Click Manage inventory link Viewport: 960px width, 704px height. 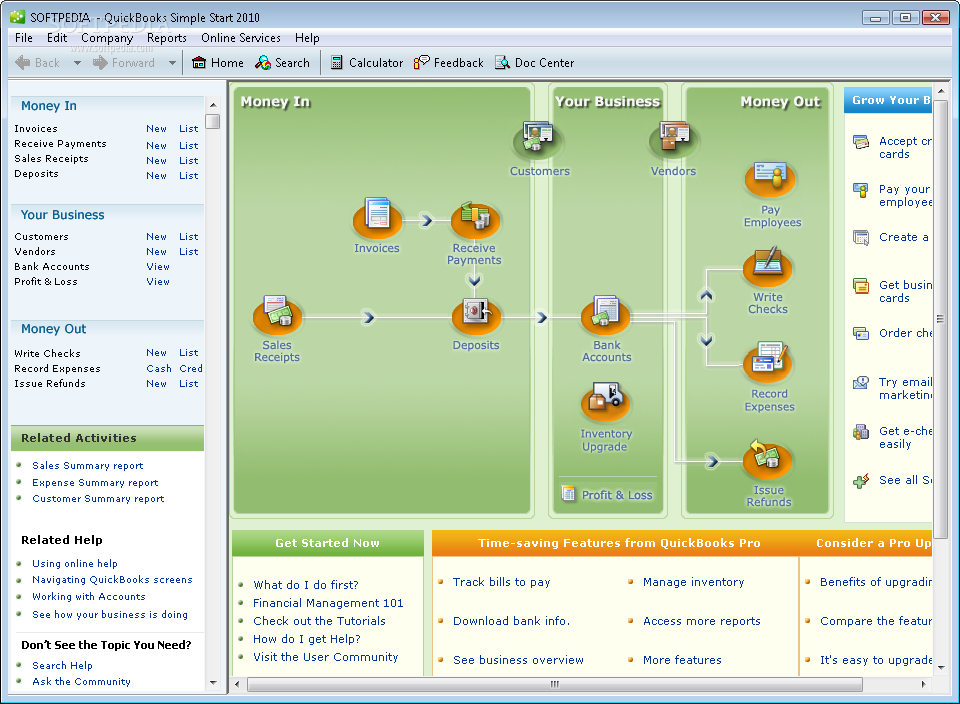694,582
